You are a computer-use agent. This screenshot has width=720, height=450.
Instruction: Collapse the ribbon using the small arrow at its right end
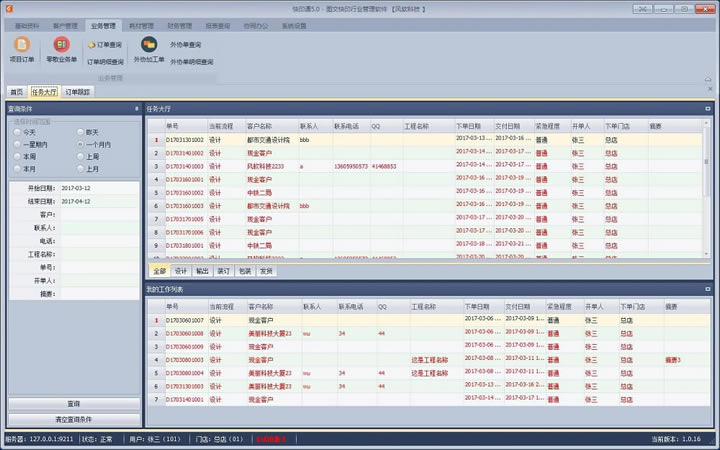[708, 79]
